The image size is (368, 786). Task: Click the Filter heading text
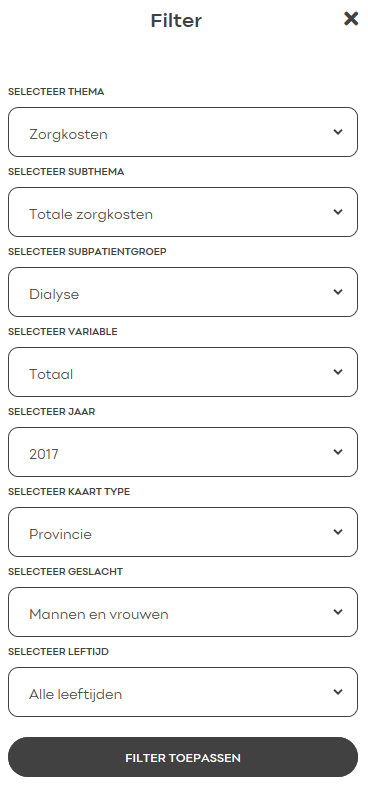point(176,21)
